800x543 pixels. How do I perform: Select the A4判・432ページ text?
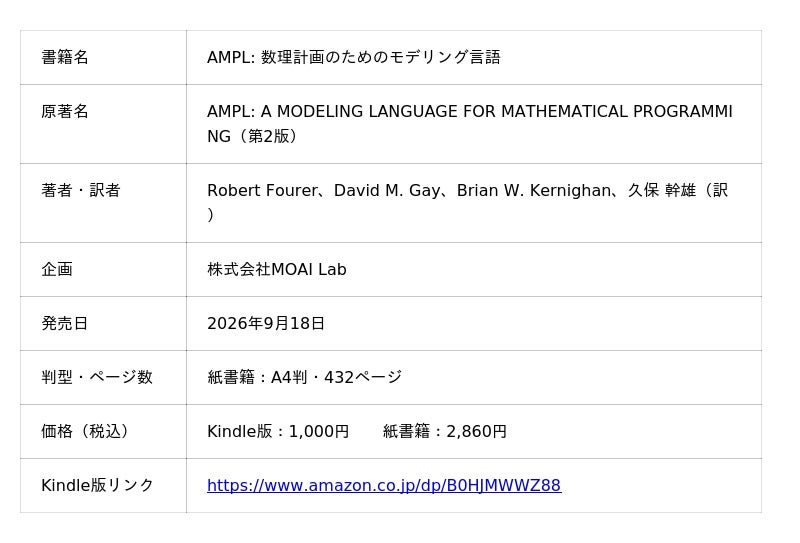(x=336, y=377)
